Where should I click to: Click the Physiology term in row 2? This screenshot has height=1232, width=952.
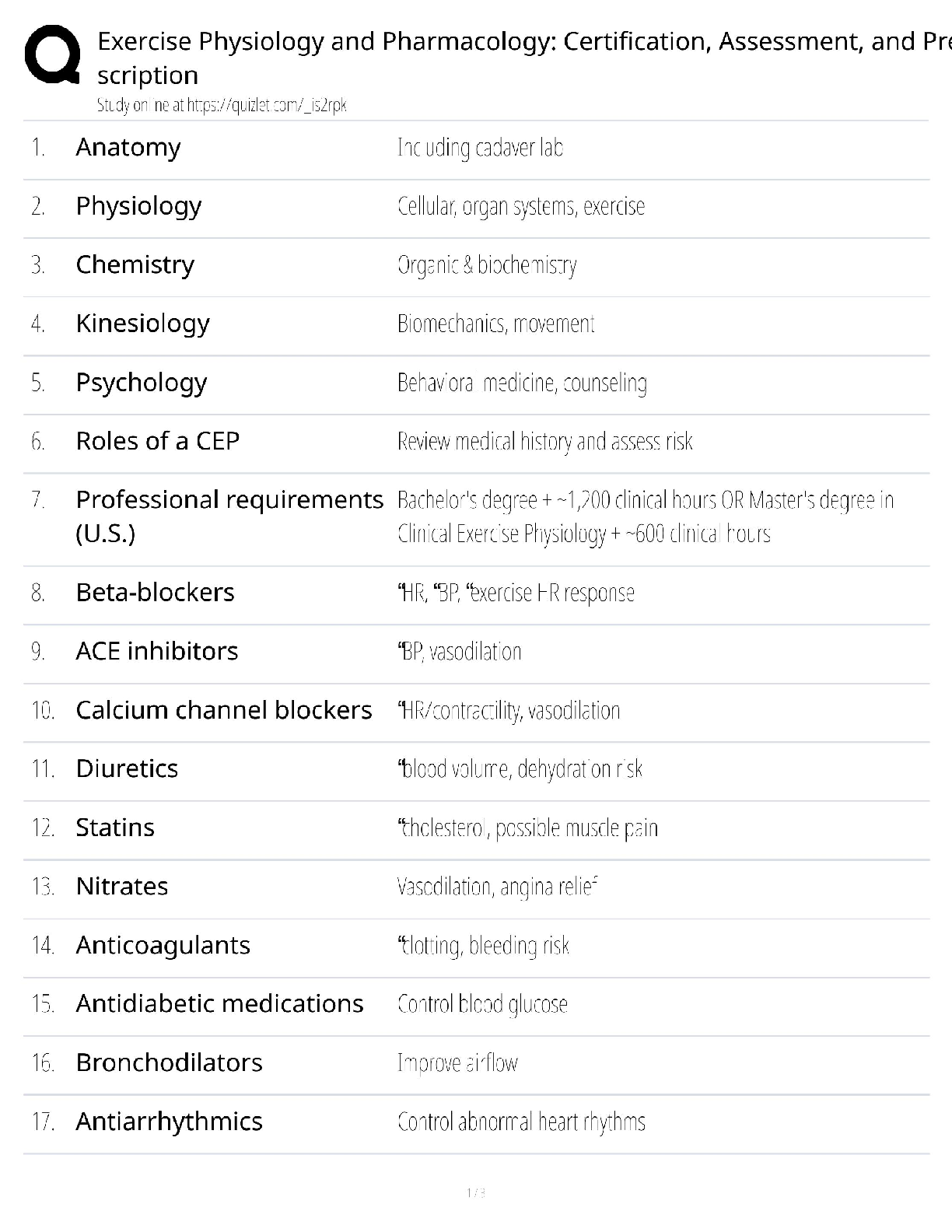coord(138,206)
